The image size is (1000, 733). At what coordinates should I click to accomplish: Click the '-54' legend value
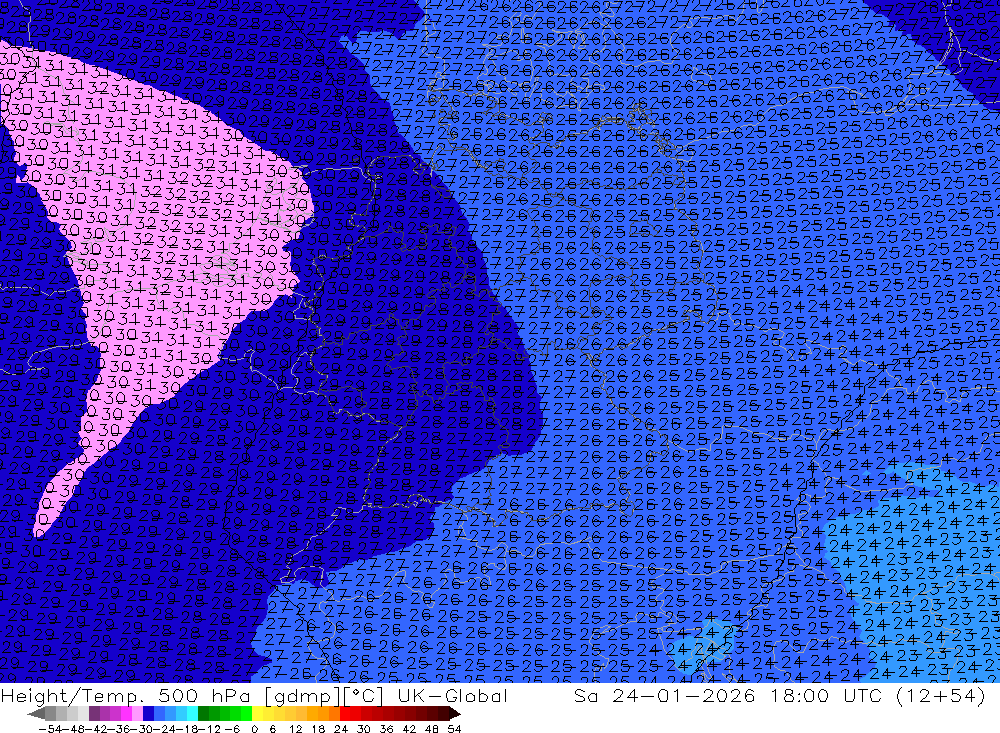[50, 729]
